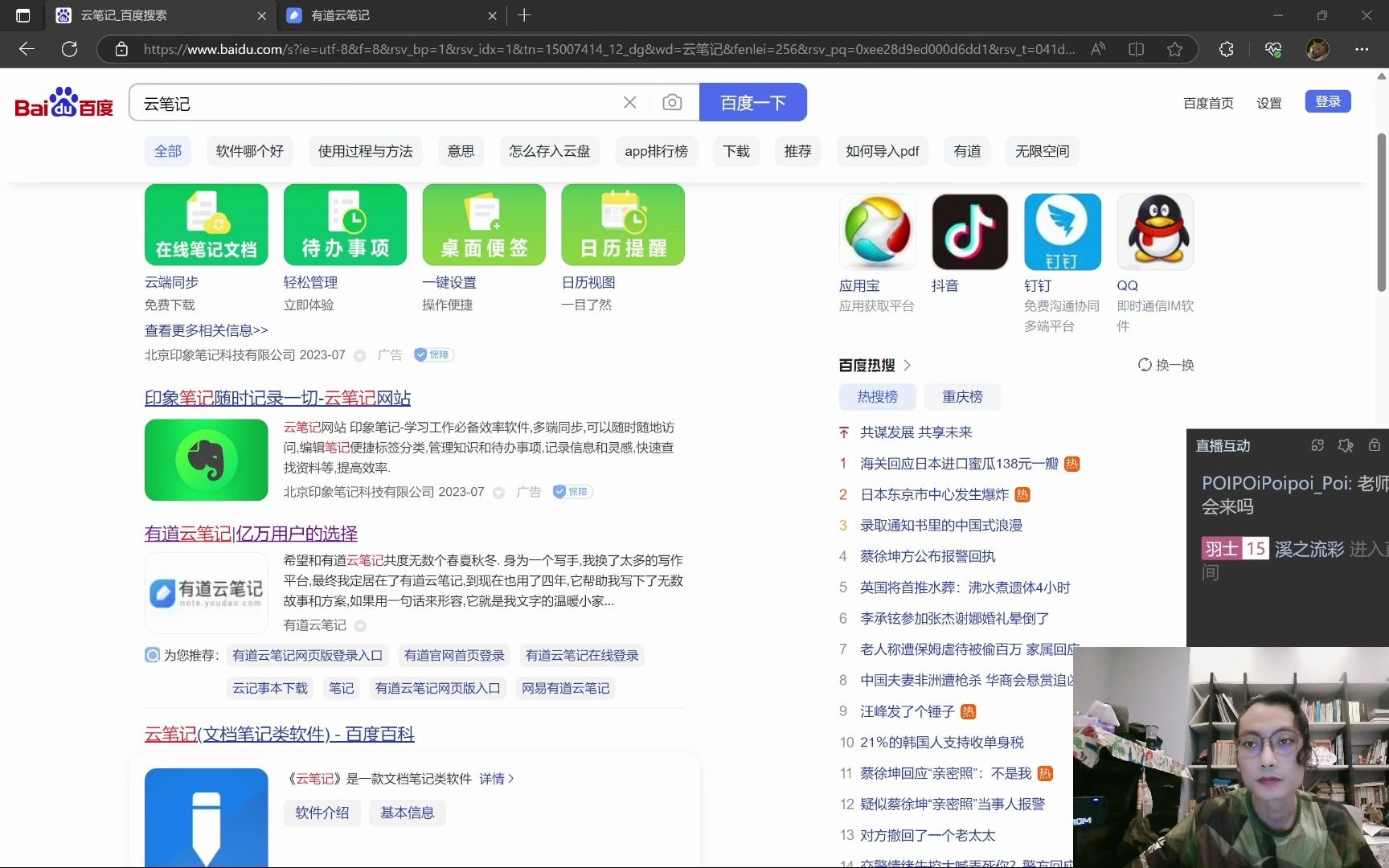Expand dropdown next to 有道云笔记 source

point(360,625)
